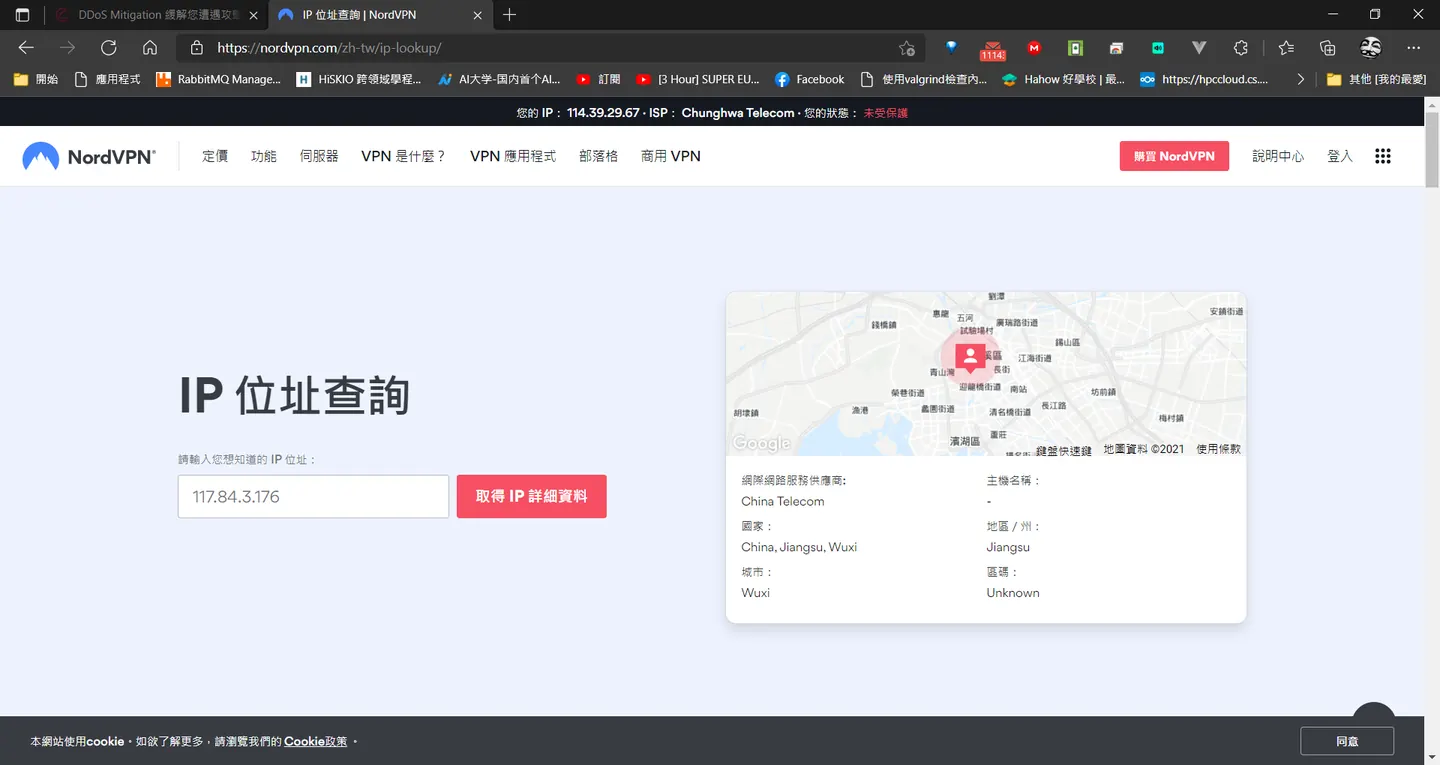This screenshot has height=765, width=1440.
Task: Open the apps grid menu icon
Action: (x=1383, y=156)
